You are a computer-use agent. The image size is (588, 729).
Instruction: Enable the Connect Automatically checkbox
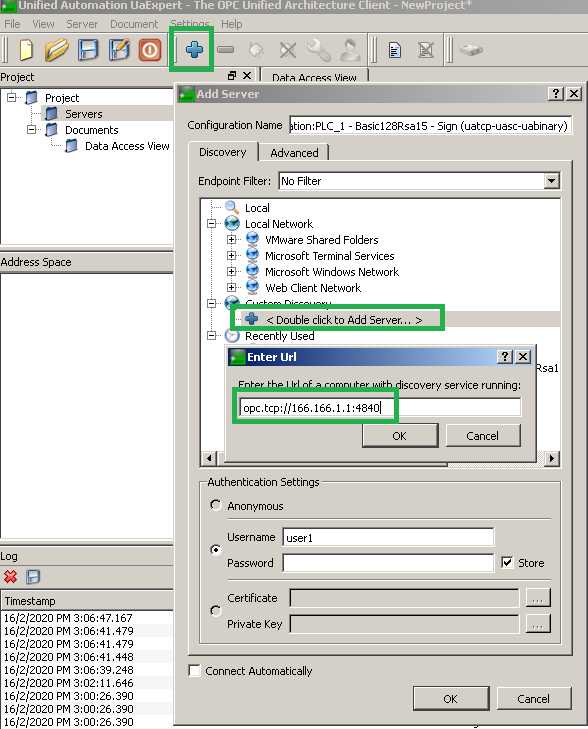pos(195,671)
